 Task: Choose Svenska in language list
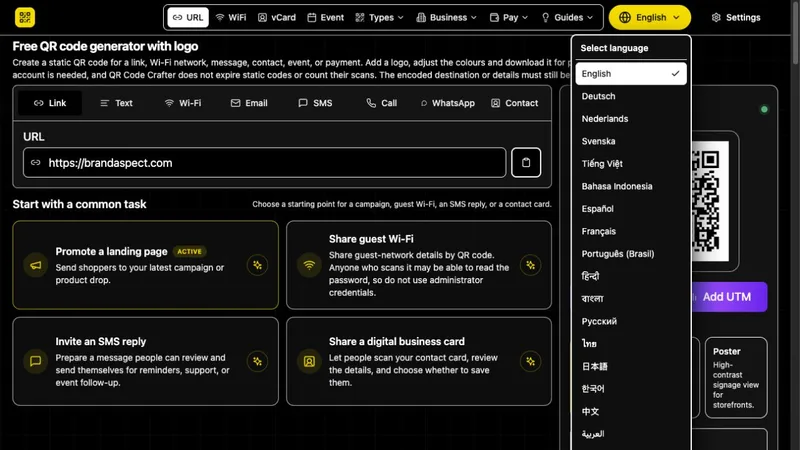631,141
